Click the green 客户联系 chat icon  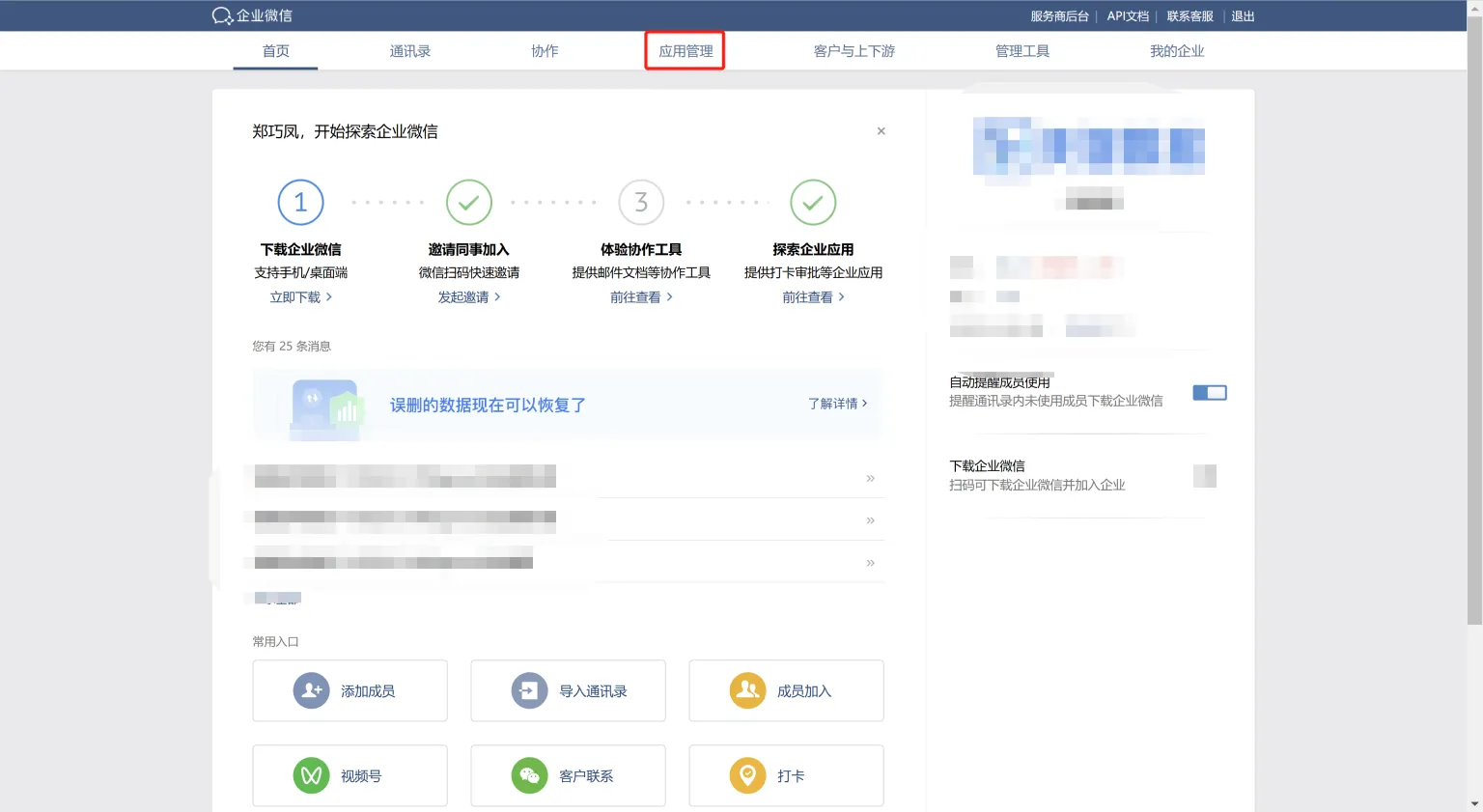529,775
